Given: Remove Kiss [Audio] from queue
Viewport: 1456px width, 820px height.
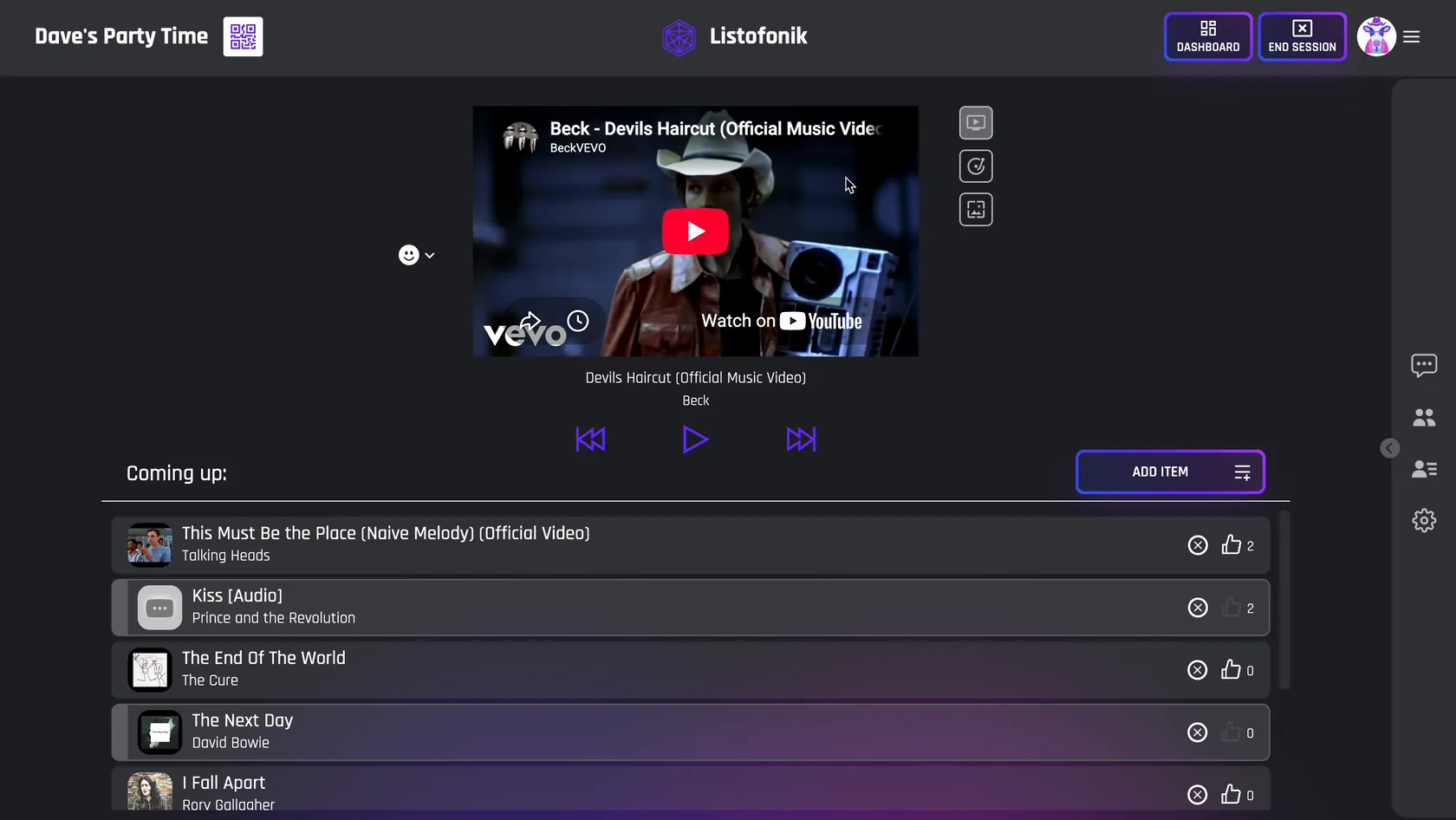Looking at the screenshot, I should 1198,608.
